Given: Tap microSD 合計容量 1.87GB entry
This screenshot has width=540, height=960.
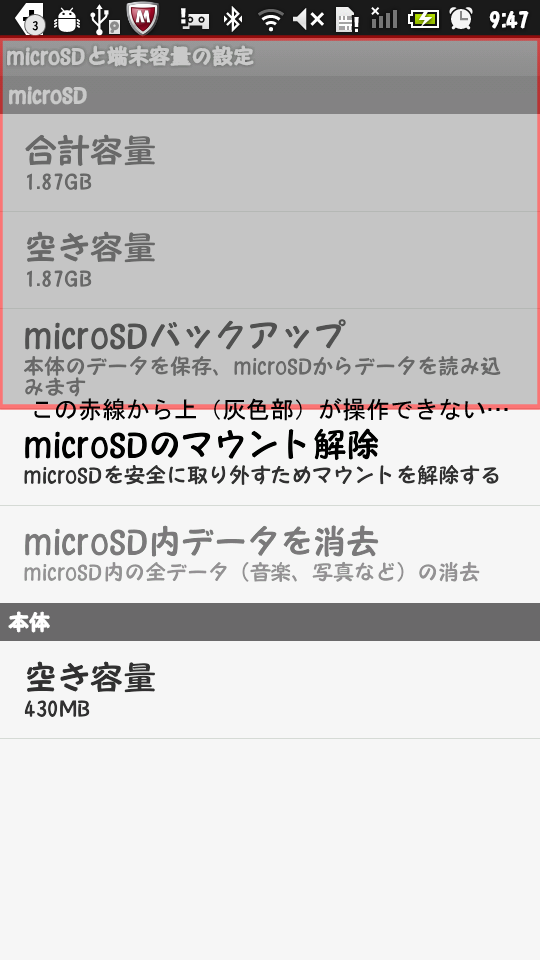Looking at the screenshot, I should [270, 163].
